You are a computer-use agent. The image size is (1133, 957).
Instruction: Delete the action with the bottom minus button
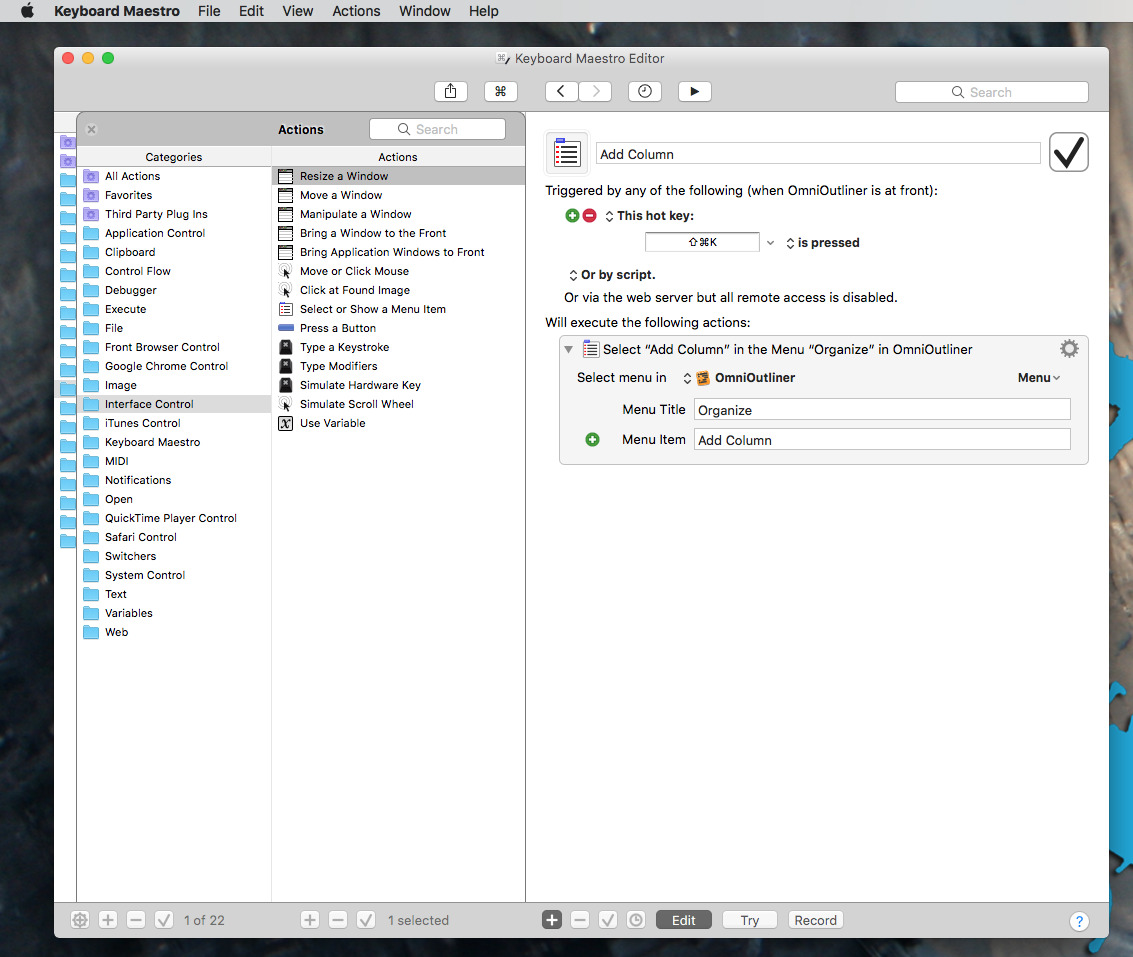pos(580,919)
